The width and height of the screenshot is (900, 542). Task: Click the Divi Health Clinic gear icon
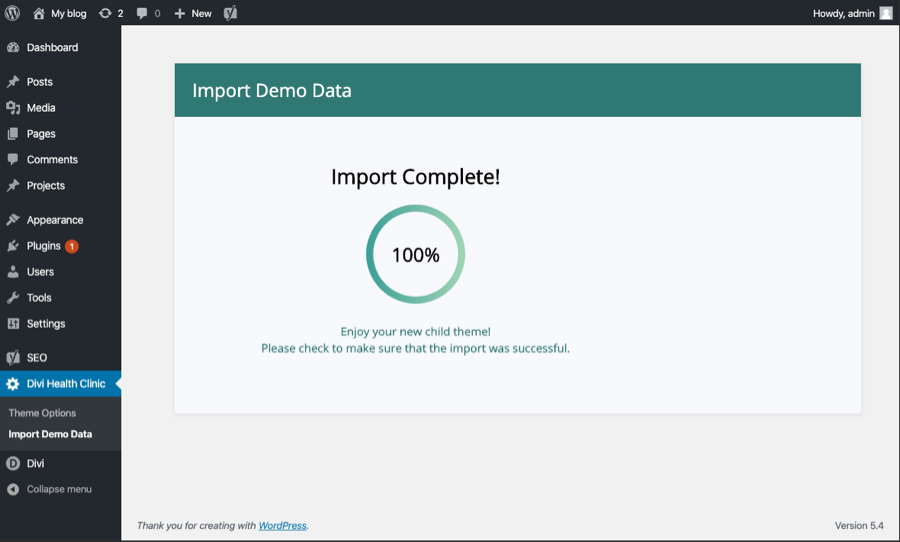pos(13,384)
